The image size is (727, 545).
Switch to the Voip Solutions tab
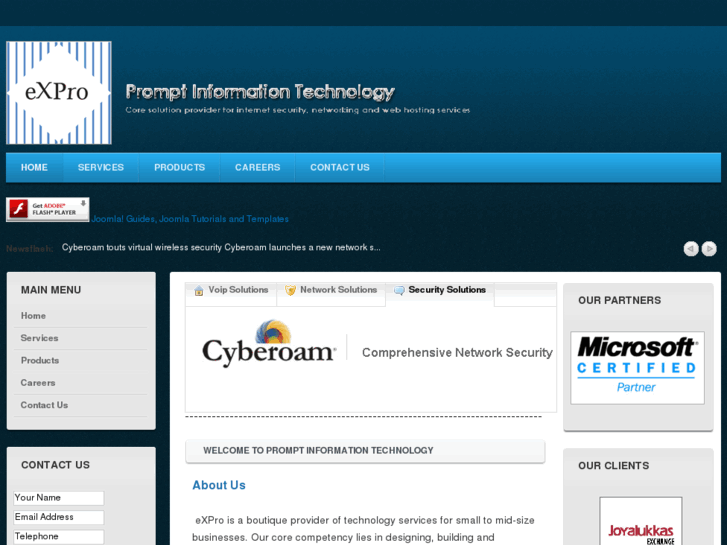[x=231, y=294]
